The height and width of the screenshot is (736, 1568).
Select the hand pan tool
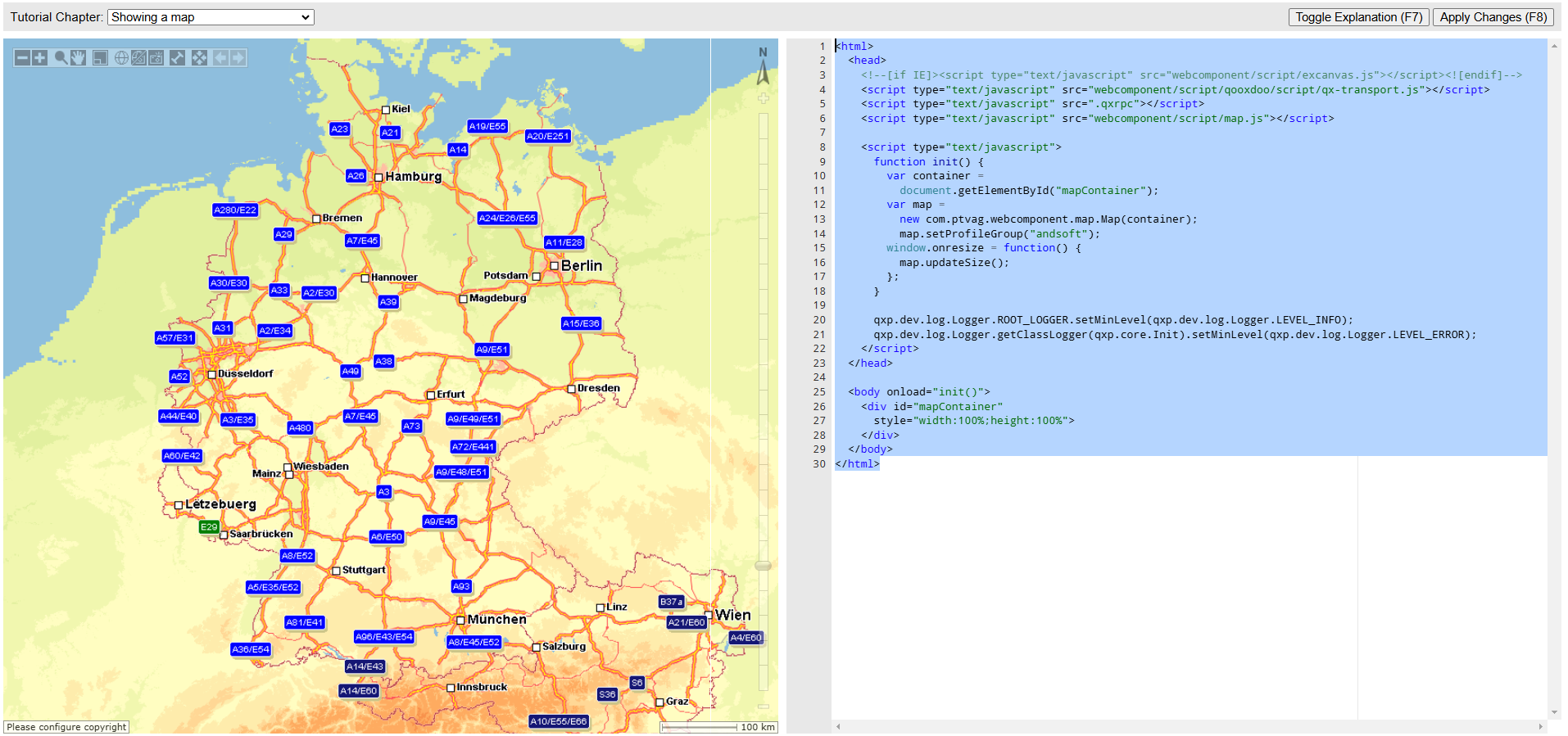(79, 58)
